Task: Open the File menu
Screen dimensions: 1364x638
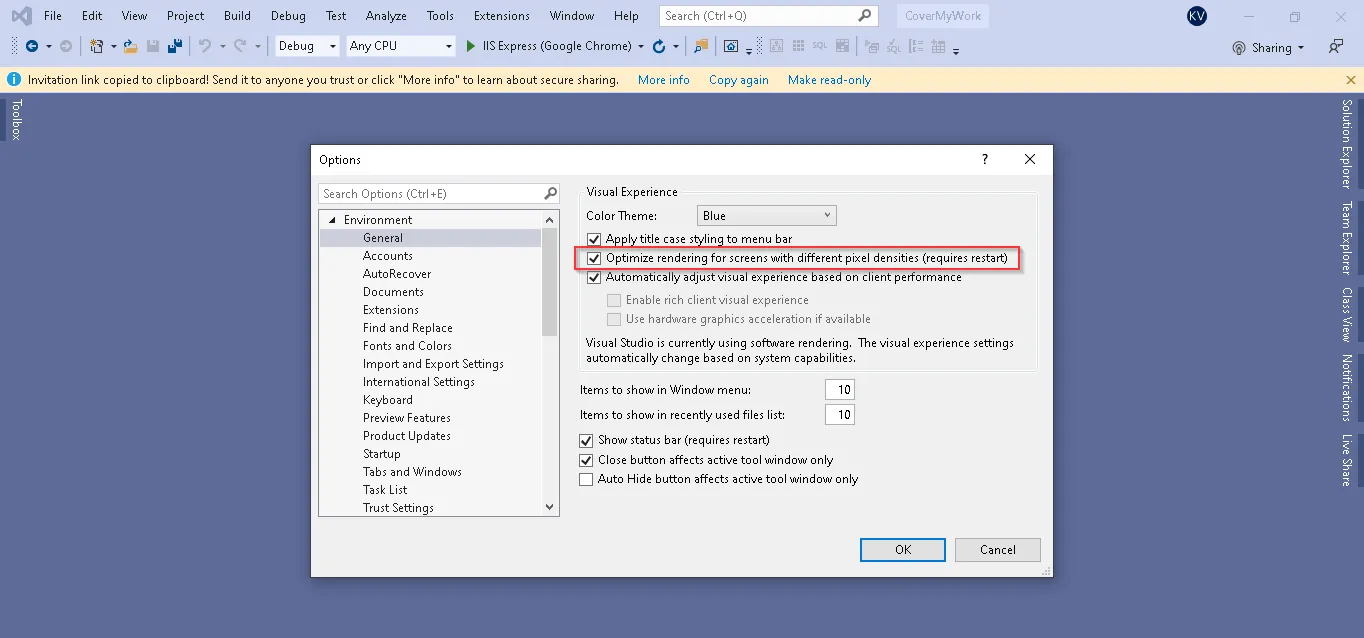Action: click(53, 16)
